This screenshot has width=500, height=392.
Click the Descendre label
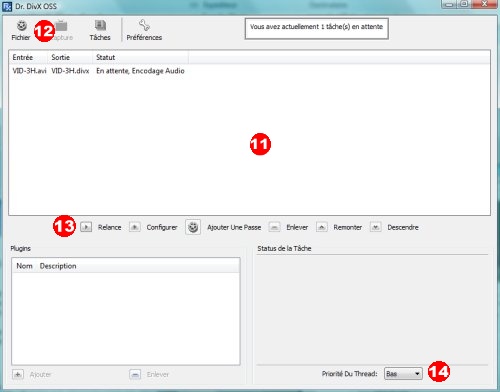(x=403, y=227)
